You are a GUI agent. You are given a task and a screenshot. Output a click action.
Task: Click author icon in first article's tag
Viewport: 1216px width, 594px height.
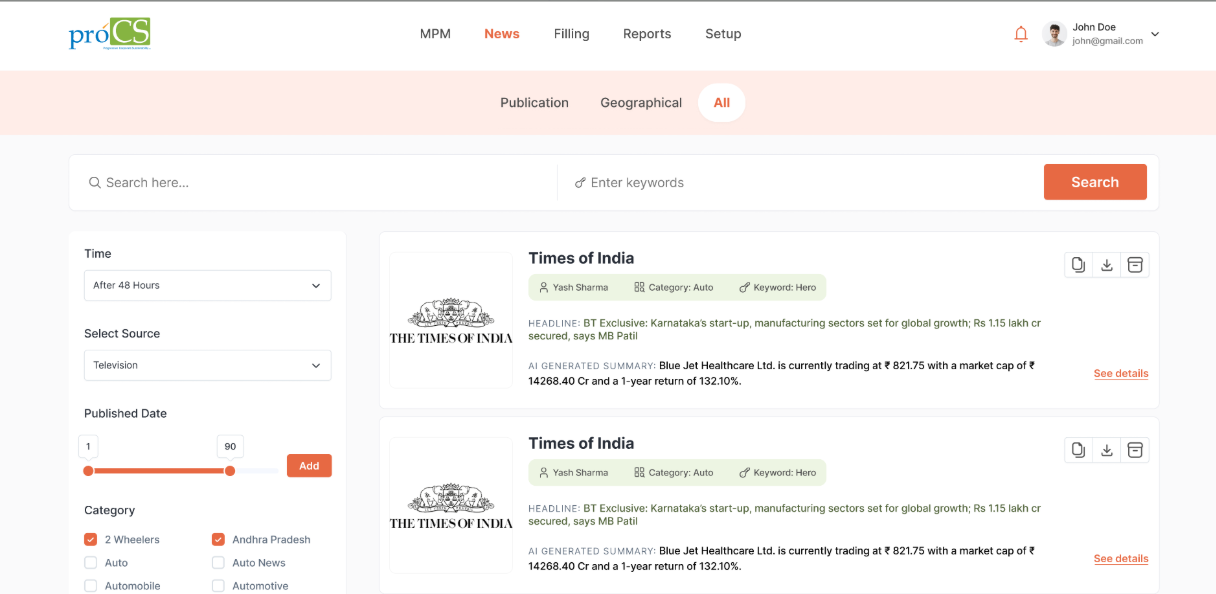click(x=544, y=288)
